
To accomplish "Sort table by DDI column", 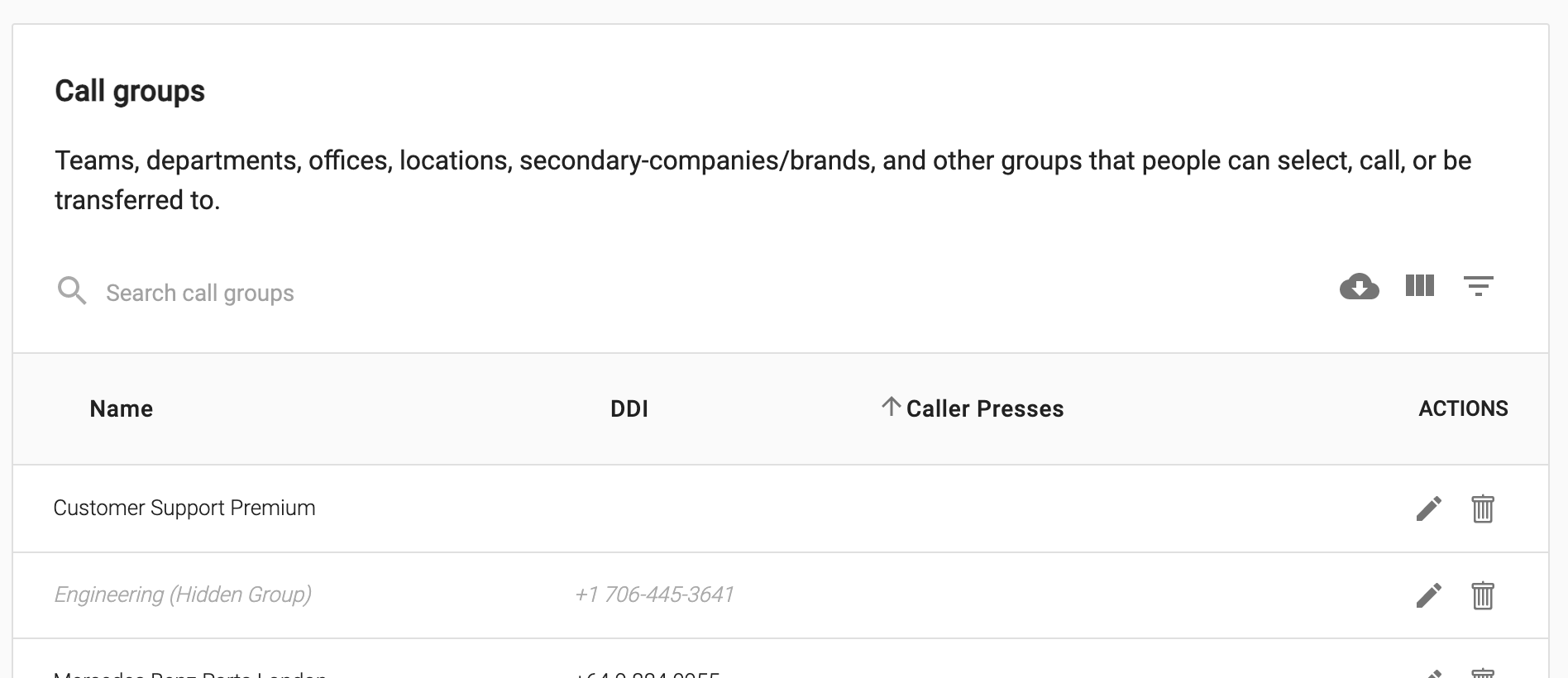I will [x=629, y=408].
